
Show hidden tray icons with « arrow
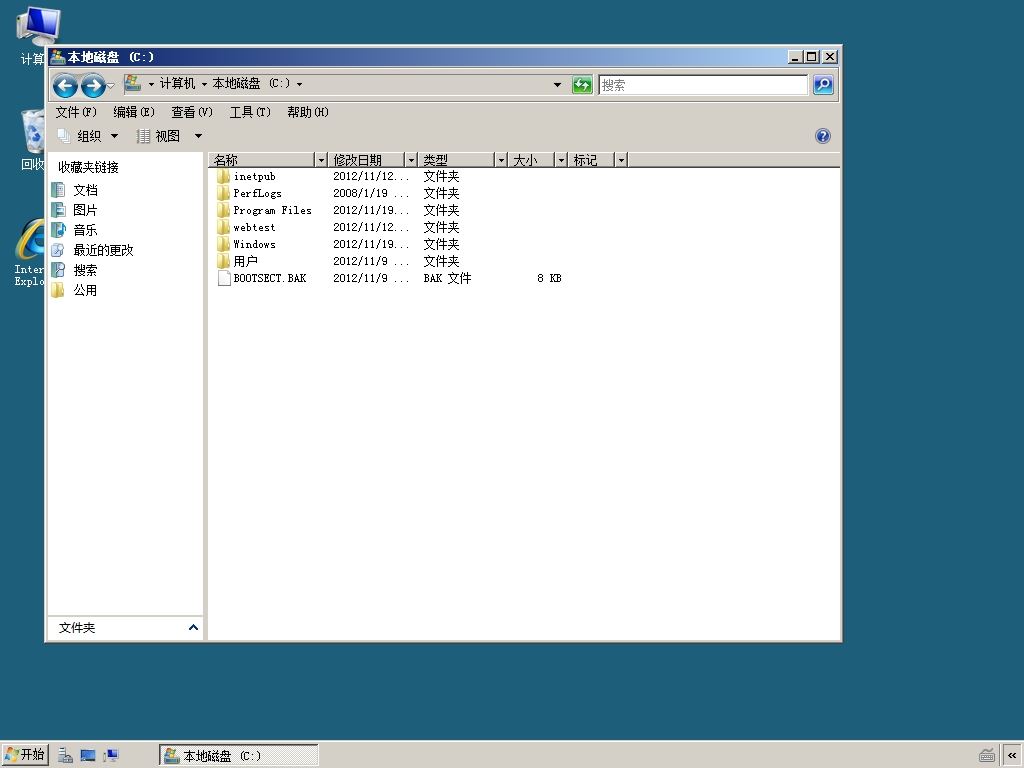coord(1012,756)
